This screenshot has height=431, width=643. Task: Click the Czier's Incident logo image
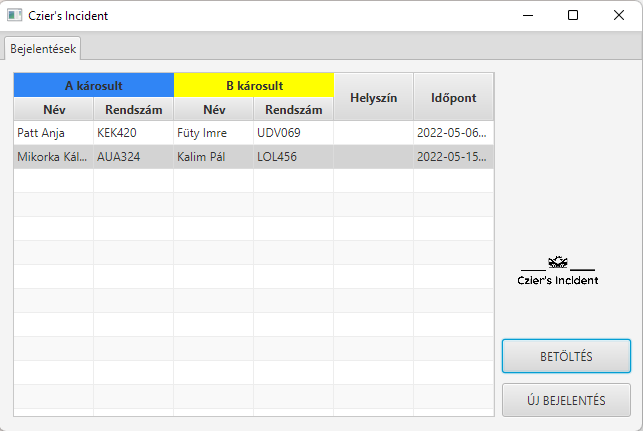click(558, 271)
